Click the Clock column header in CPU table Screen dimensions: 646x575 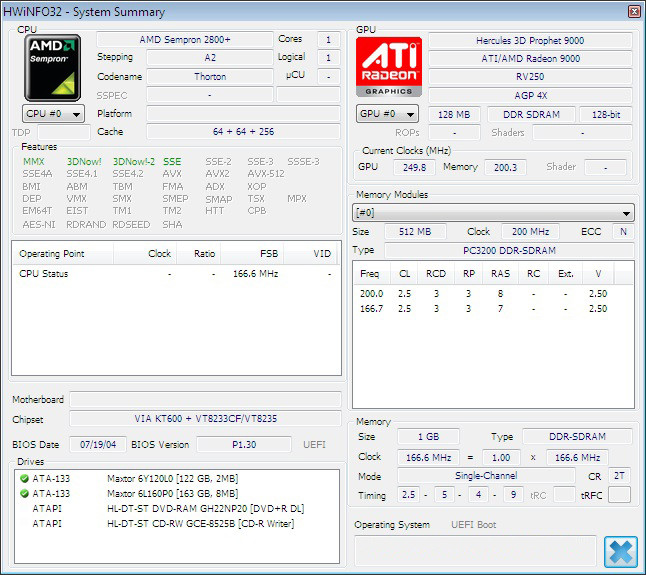tap(145, 253)
